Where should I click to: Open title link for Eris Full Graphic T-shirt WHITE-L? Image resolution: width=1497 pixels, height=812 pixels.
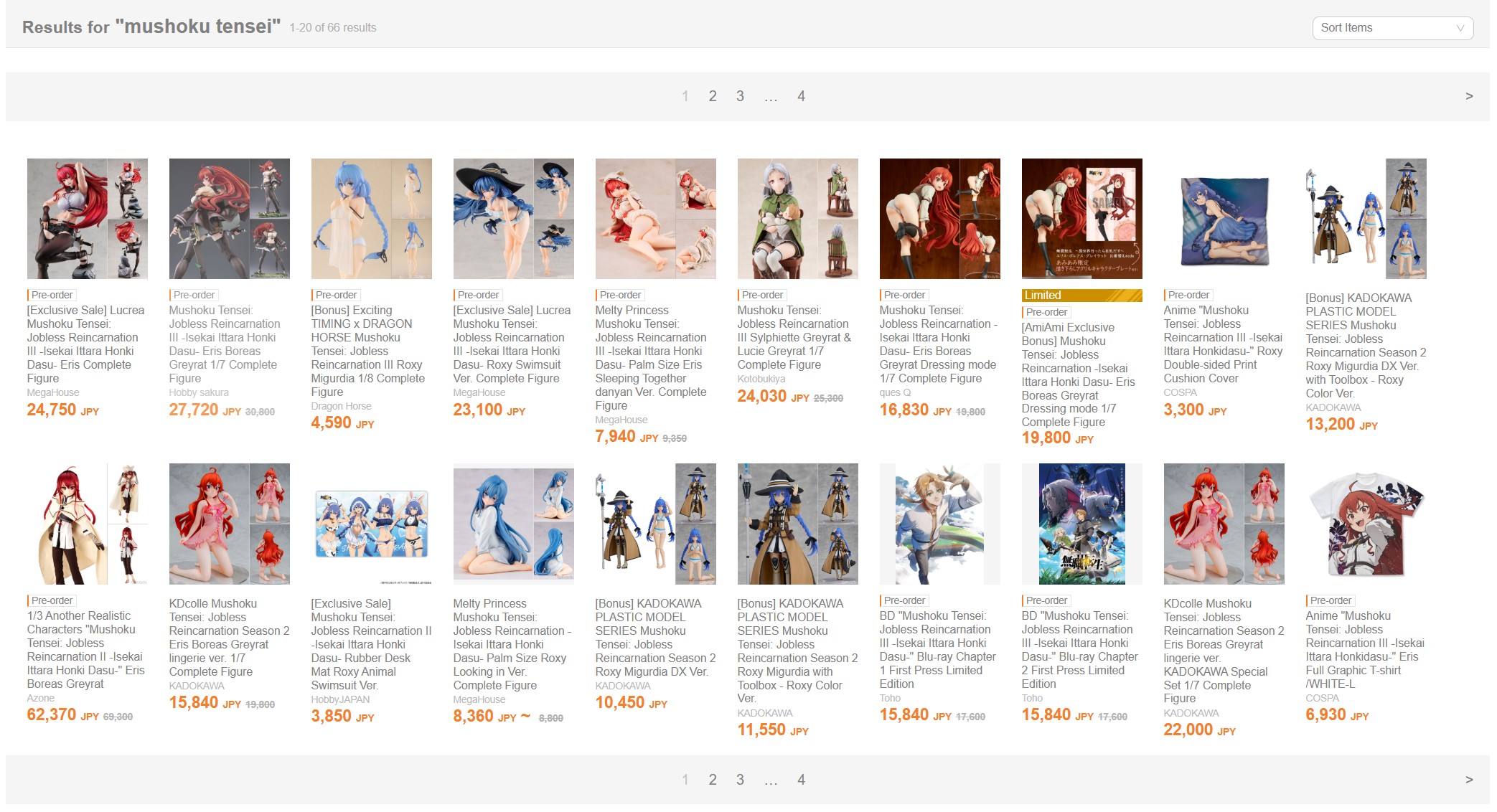[x=1366, y=650]
